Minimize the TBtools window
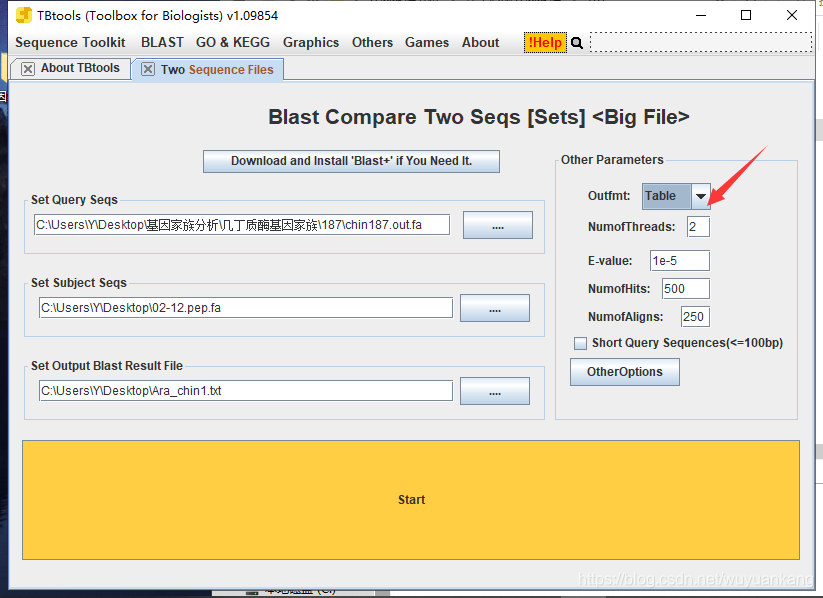 [701, 15]
